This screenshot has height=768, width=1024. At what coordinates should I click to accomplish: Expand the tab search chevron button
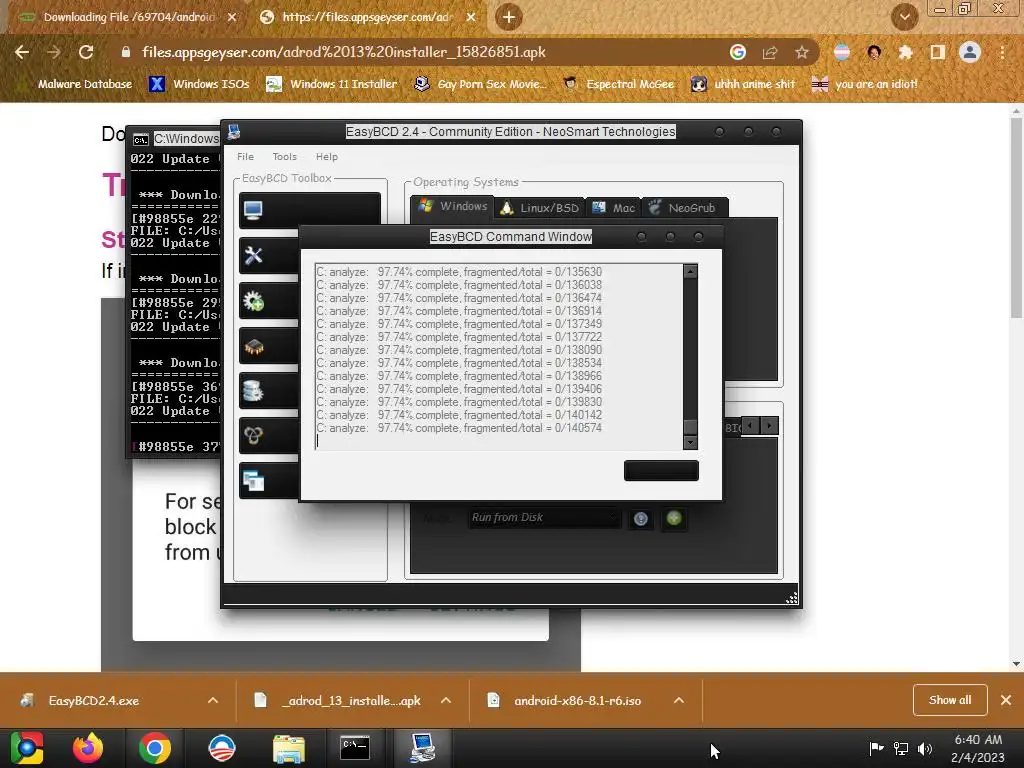point(904,17)
